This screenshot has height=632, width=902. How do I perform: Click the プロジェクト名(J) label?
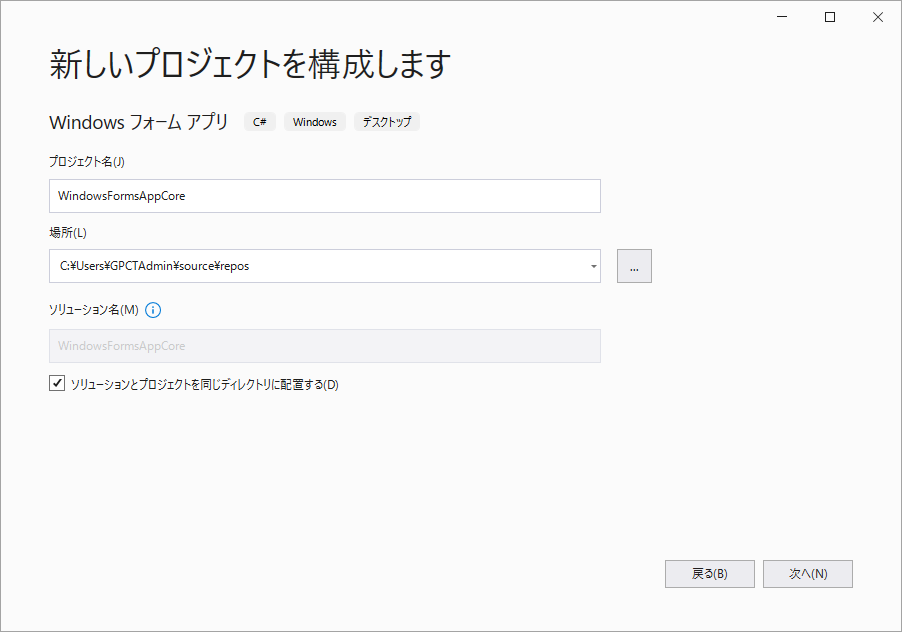coord(87,162)
